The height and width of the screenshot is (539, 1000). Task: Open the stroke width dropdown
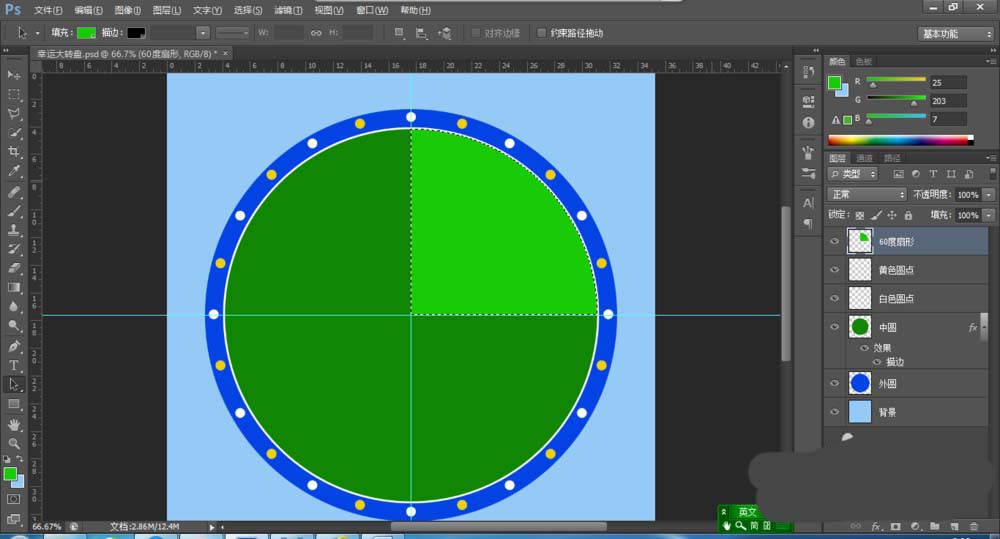(203, 33)
